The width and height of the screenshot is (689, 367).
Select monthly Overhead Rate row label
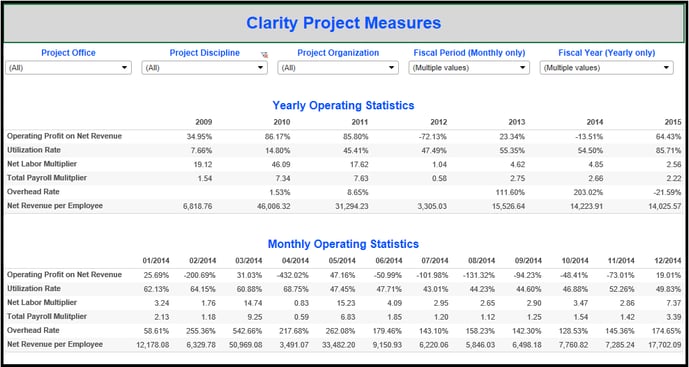pos(33,331)
